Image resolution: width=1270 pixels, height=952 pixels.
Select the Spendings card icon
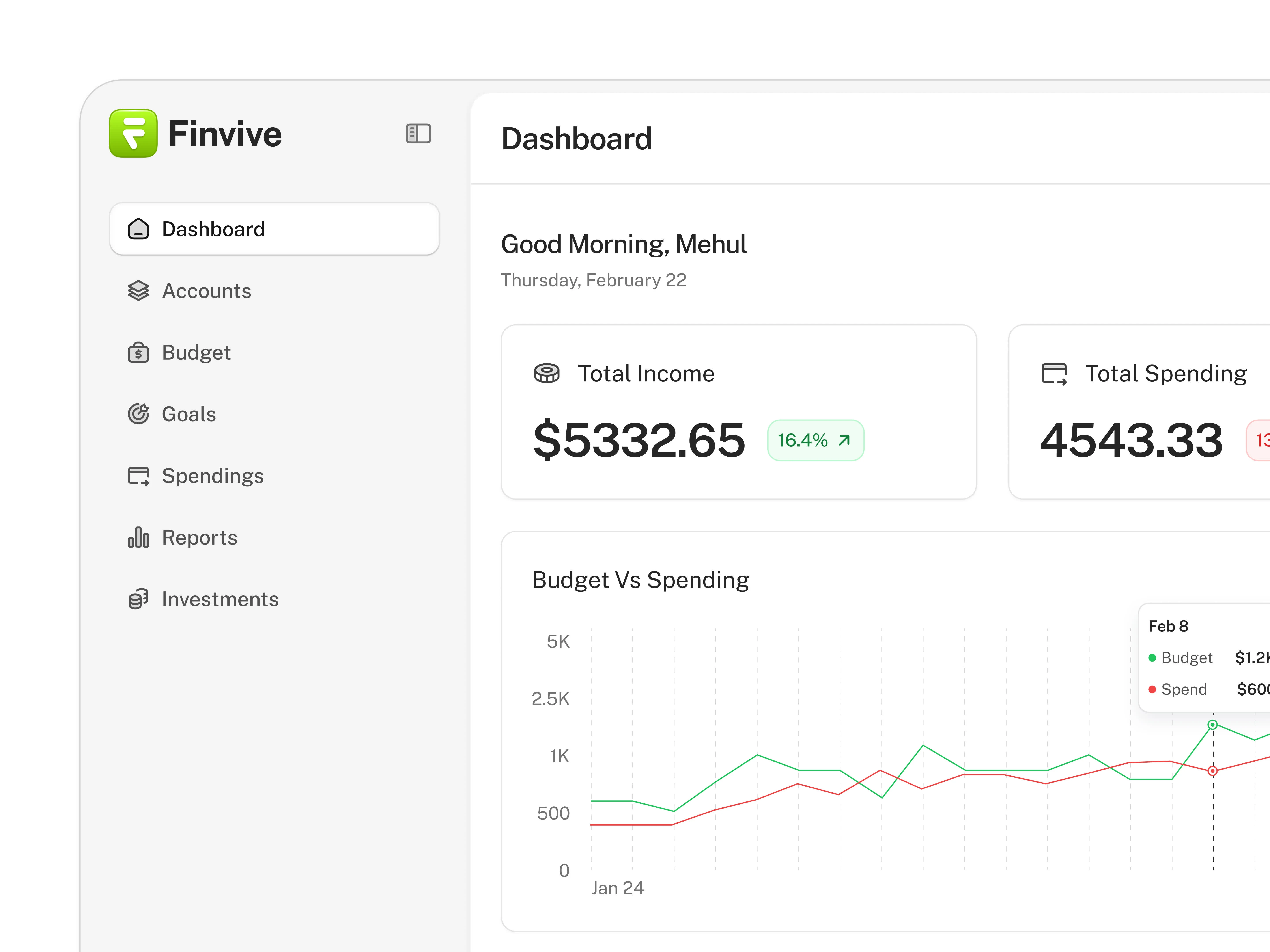point(138,475)
